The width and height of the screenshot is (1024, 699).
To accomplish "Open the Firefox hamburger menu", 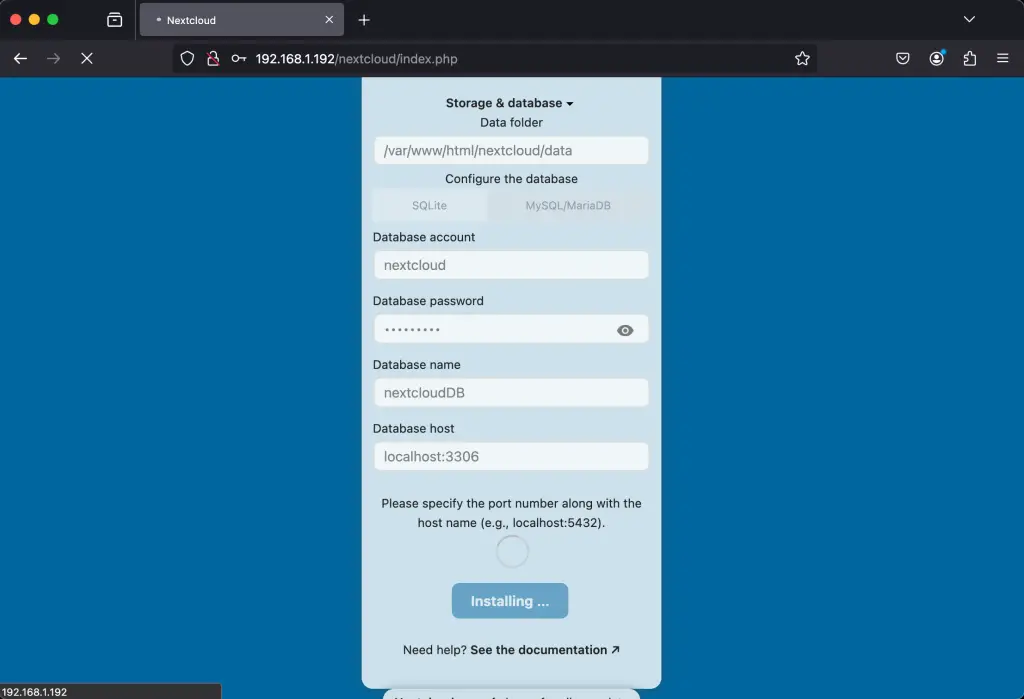I will 1002,58.
